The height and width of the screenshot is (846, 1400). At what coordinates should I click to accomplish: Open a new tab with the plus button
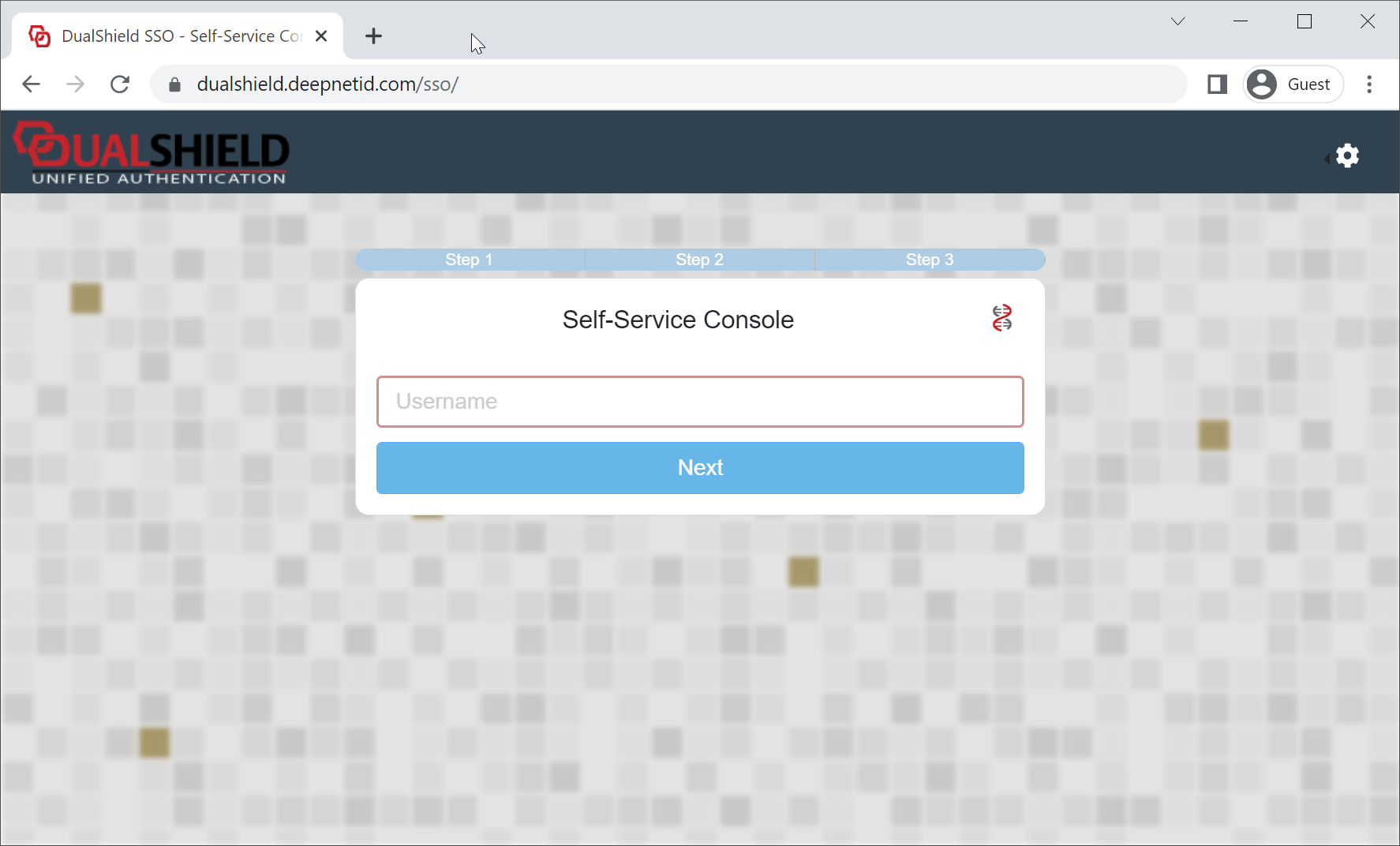tap(373, 36)
